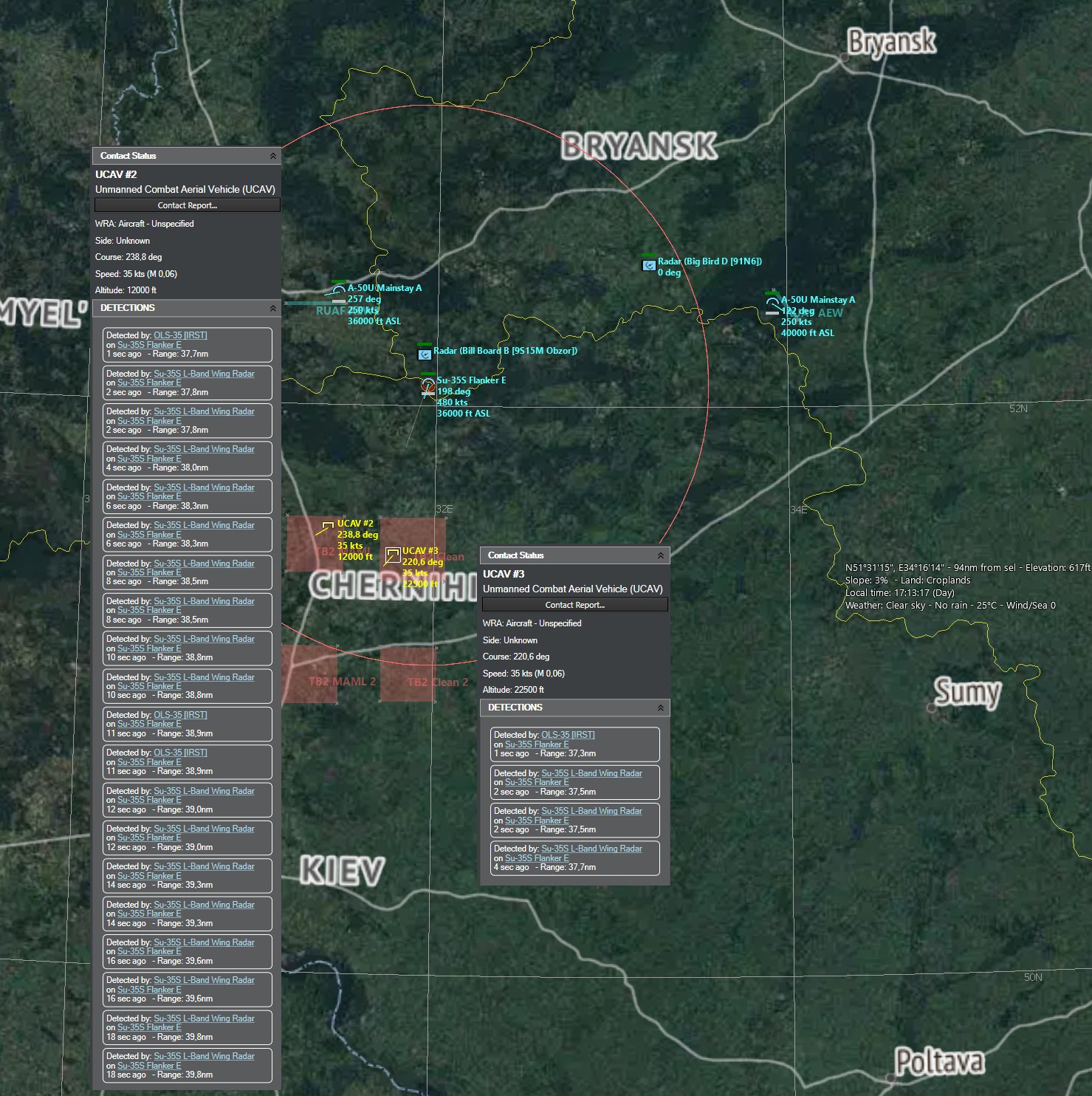
Task: Click the 'Slope: 3% - Land: Croplands' line
Action: coord(908,580)
